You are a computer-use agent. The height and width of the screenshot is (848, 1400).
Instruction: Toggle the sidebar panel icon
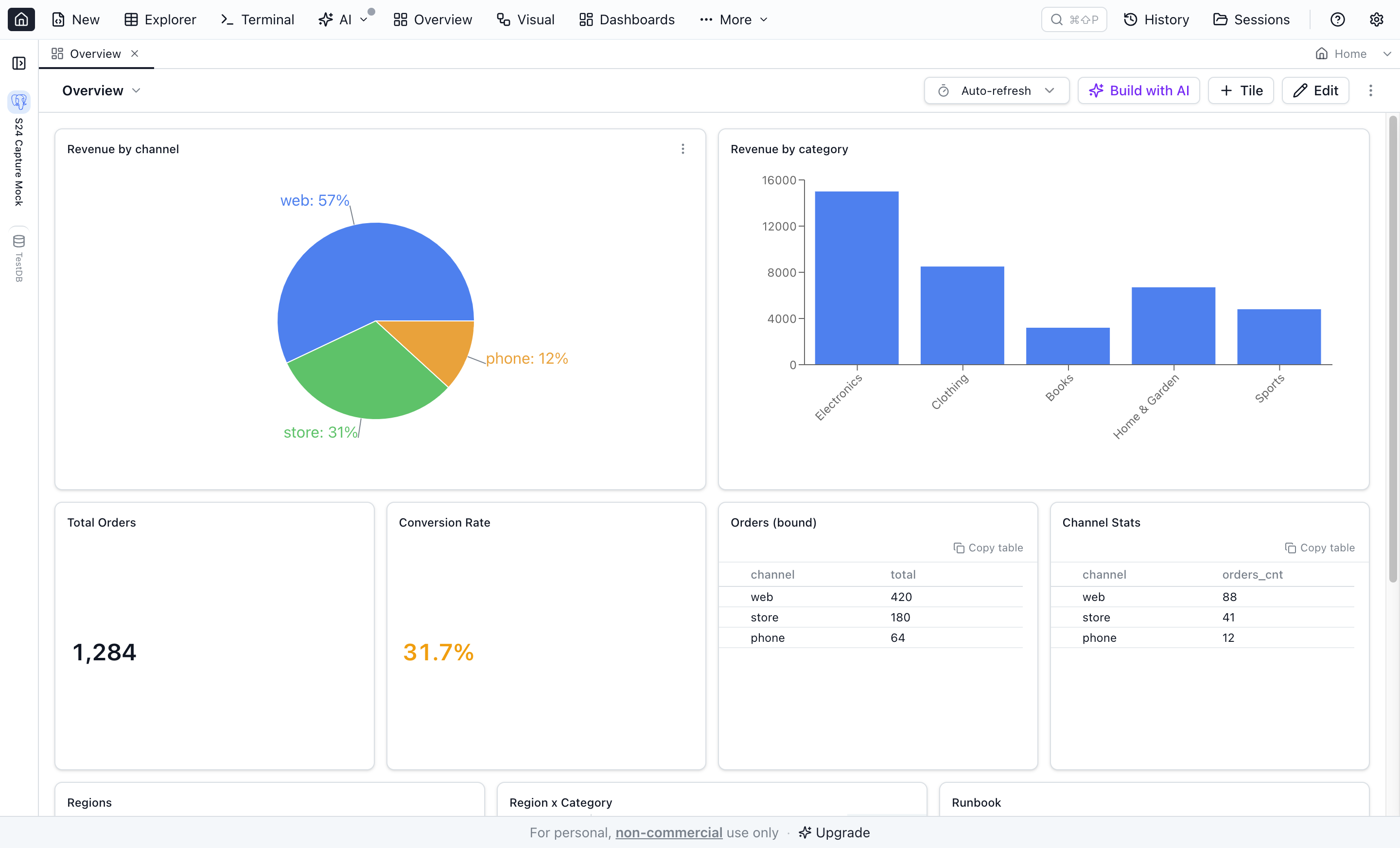19,63
